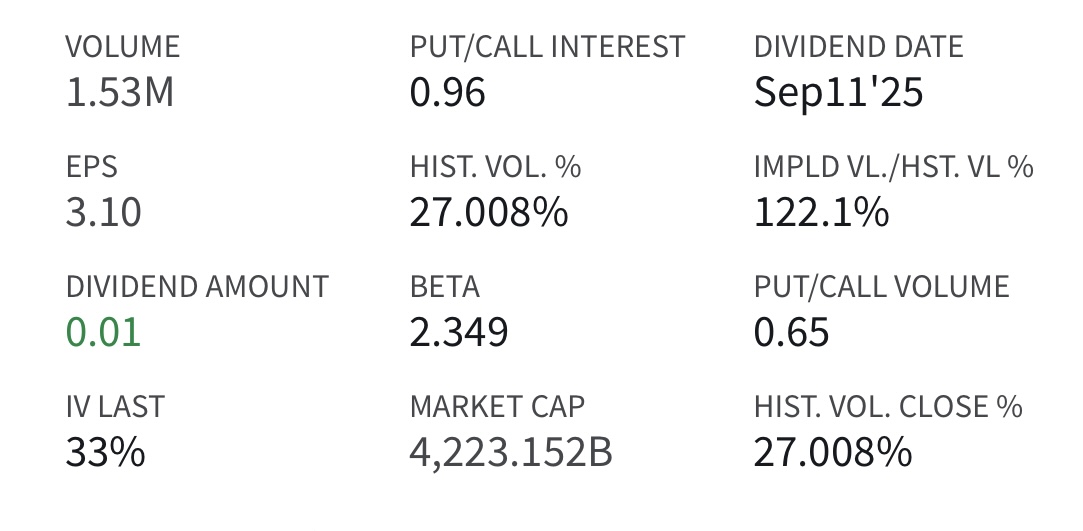Select the VOLUME label
The width and height of the screenshot is (1083, 531).
[123, 47]
